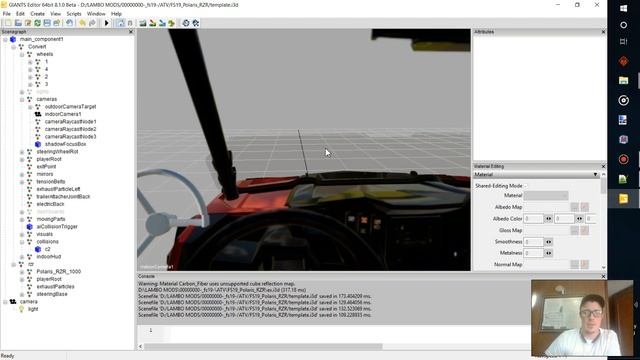The image size is (640, 360).
Task: Click the Normal Map browse button
Action: pyautogui.click(x=574, y=264)
